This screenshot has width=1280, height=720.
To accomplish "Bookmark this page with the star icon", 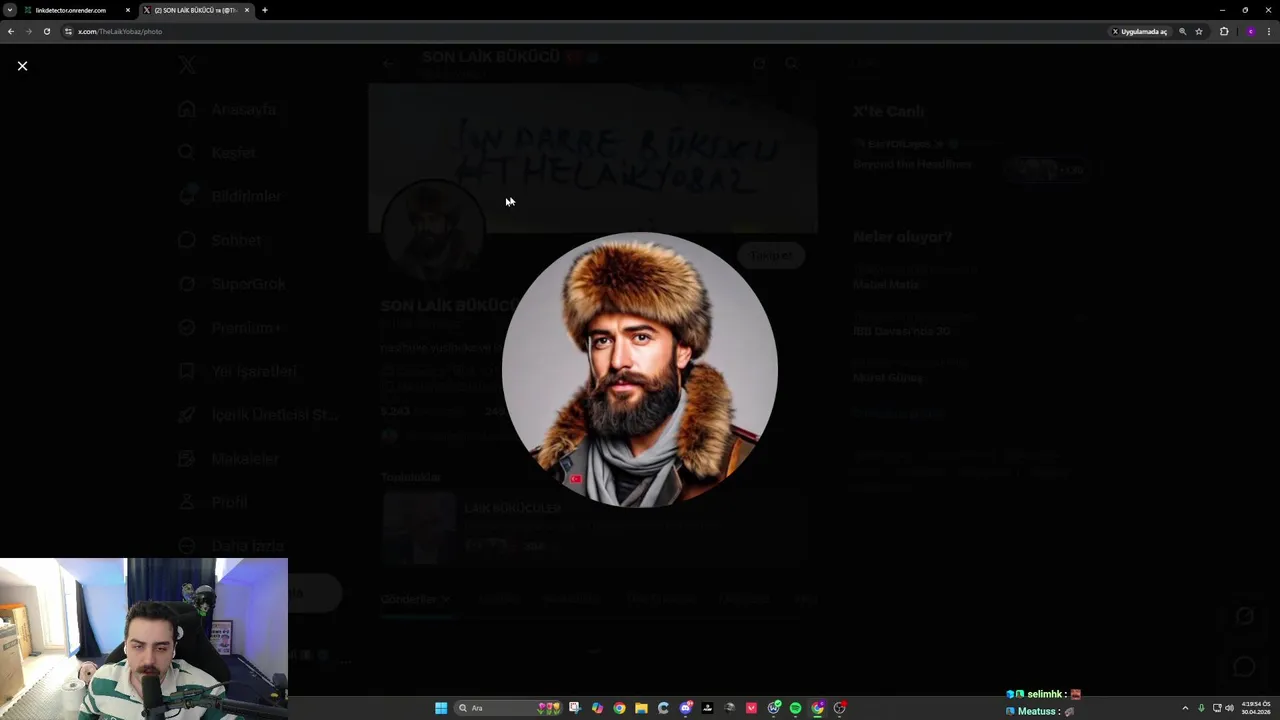I will pyautogui.click(x=1198, y=31).
